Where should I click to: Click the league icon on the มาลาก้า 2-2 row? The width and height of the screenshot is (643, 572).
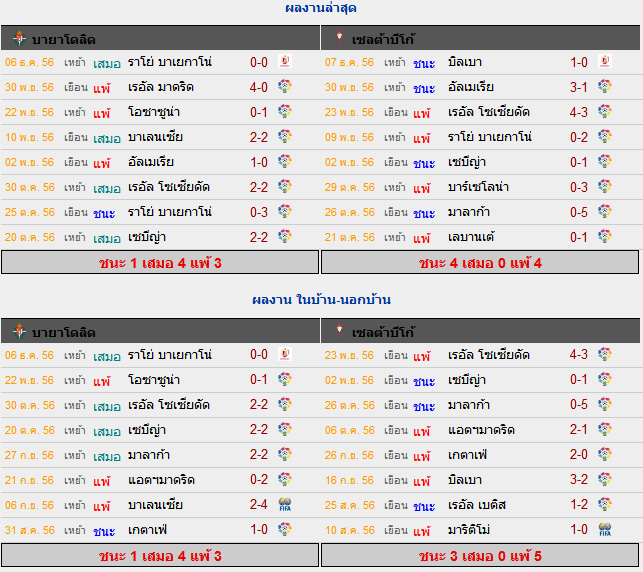[285, 454]
